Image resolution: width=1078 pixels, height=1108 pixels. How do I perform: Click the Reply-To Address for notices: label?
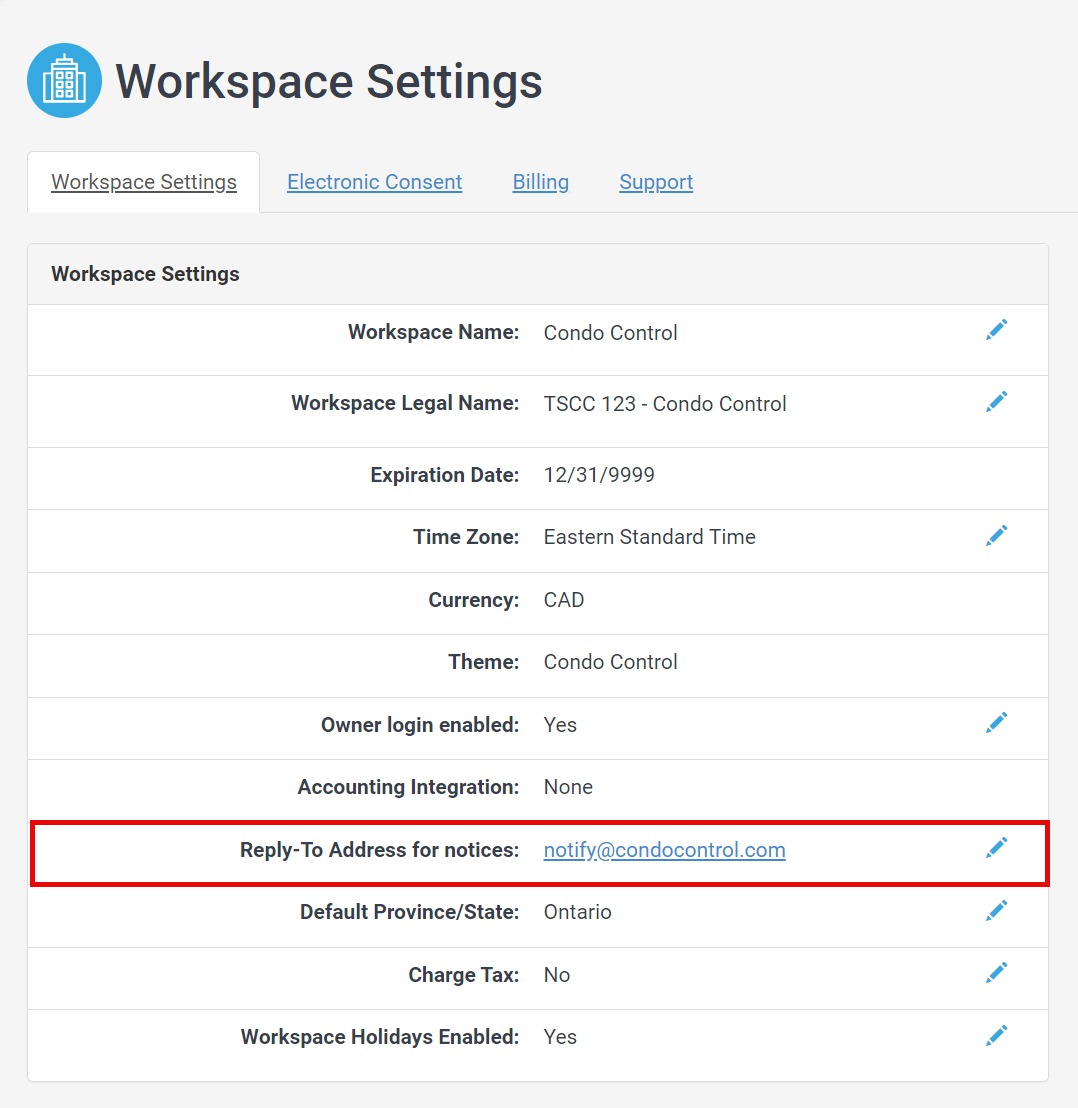point(380,850)
